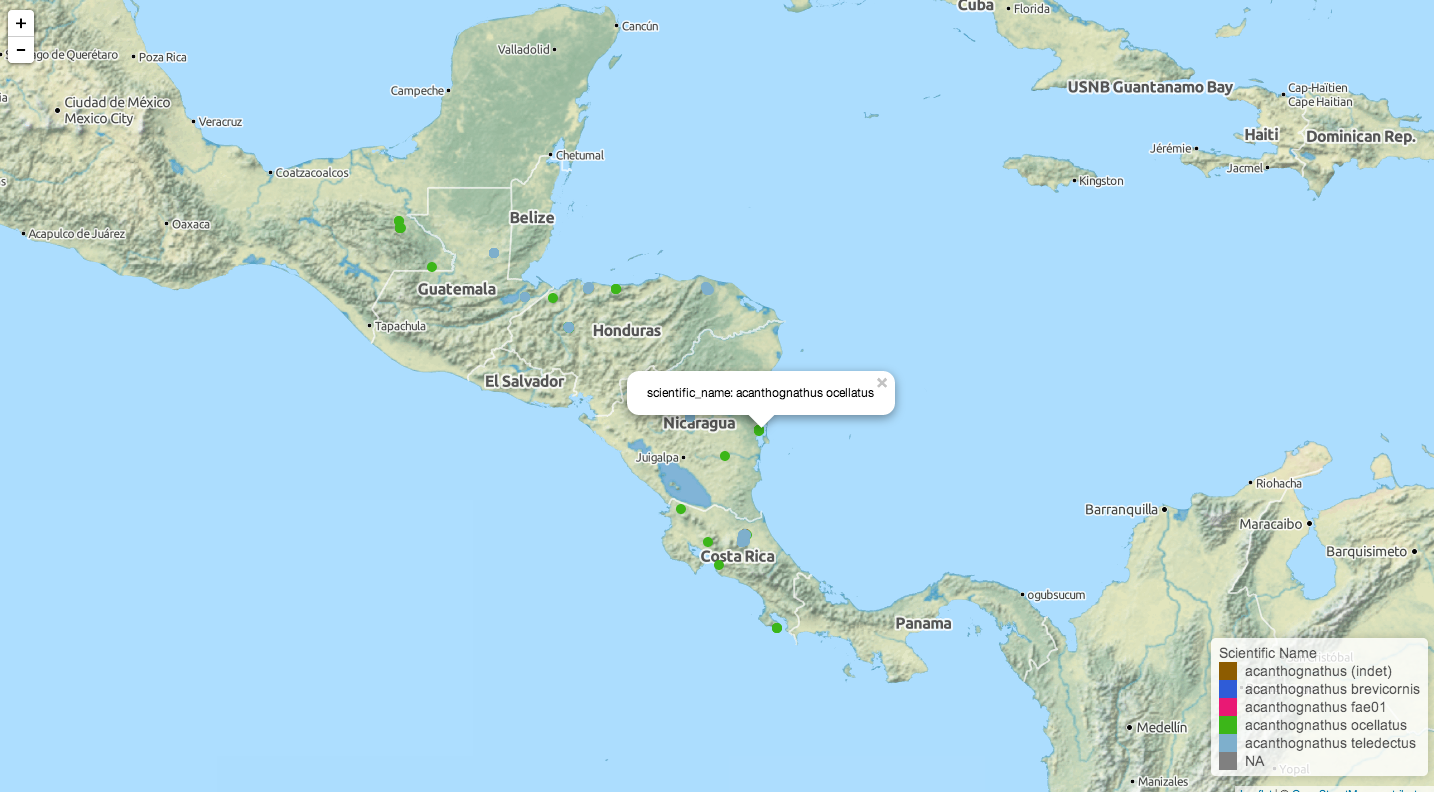The height and width of the screenshot is (792, 1434).
Task: Click the zoom out (−) map control
Action: coord(21,49)
